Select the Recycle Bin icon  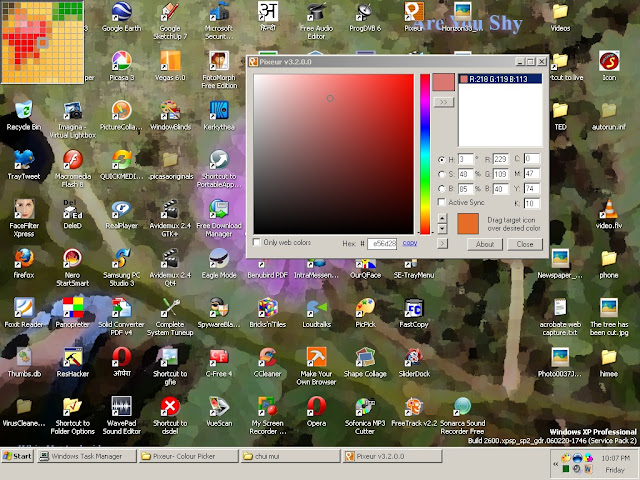(24, 116)
